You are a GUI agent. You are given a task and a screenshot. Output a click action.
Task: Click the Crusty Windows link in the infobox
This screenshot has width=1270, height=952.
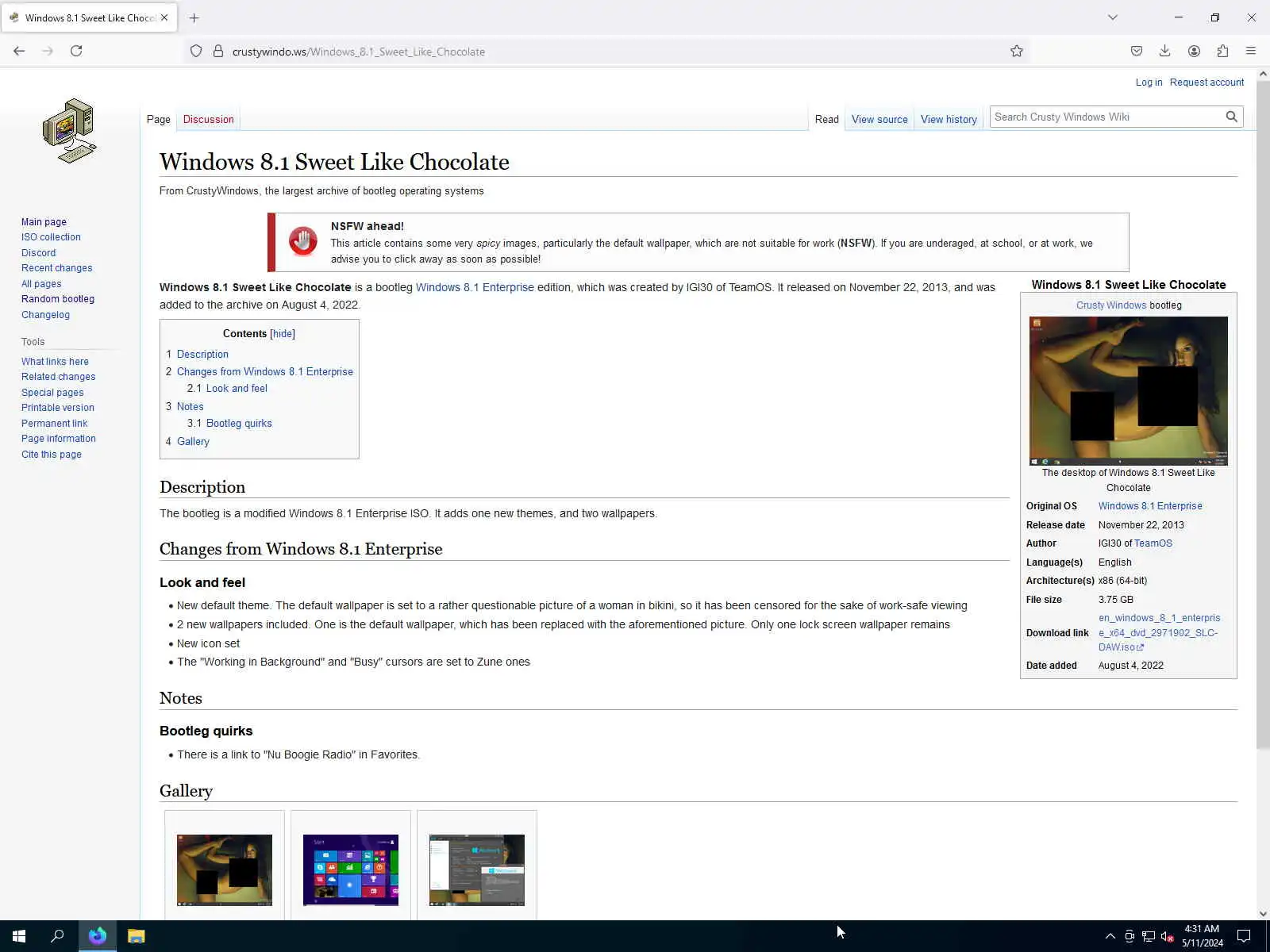(x=1110, y=305)
